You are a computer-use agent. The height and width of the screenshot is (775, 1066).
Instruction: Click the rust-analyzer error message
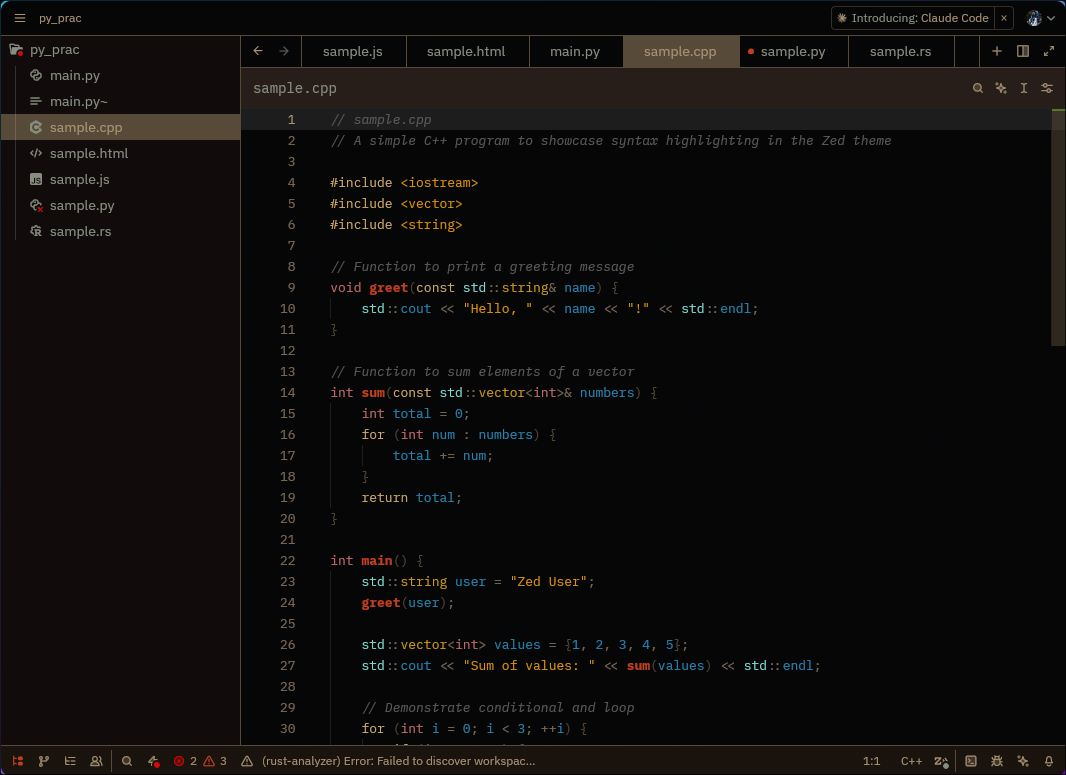coord(398,761)
